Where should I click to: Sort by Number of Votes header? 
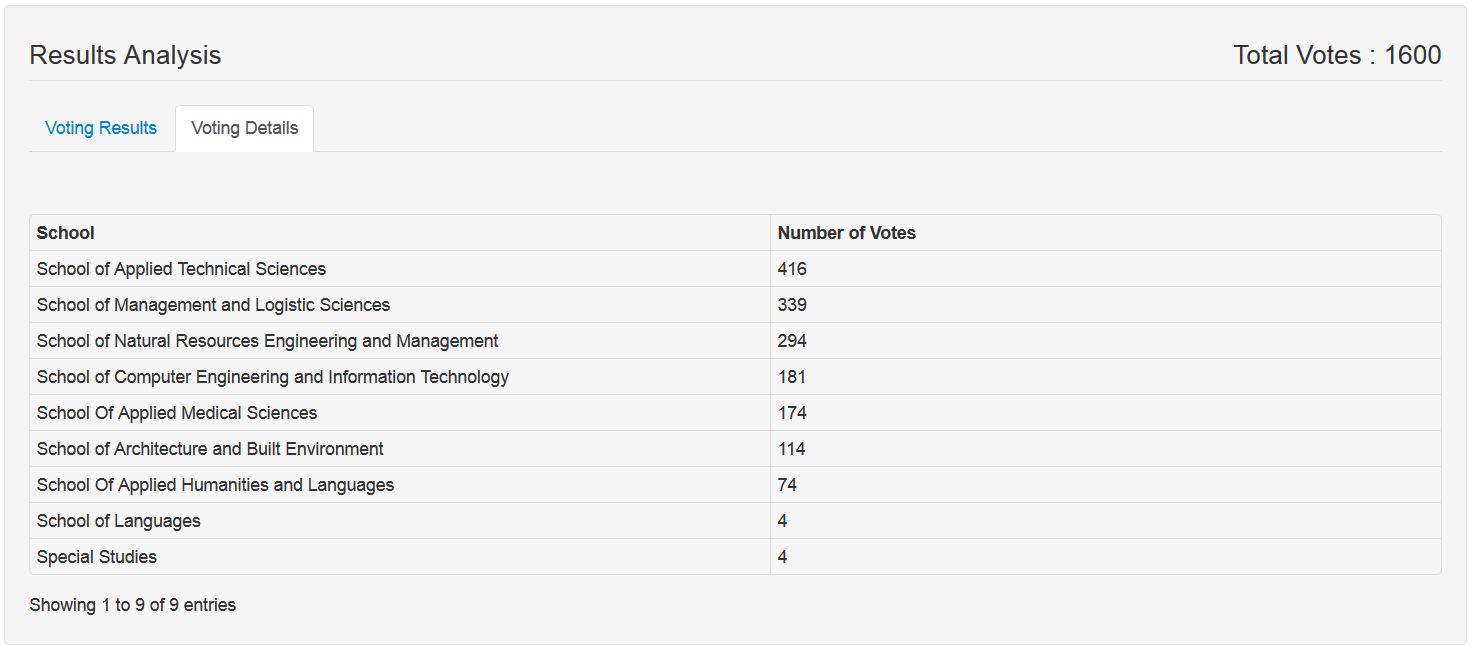(x=846, y=233)
